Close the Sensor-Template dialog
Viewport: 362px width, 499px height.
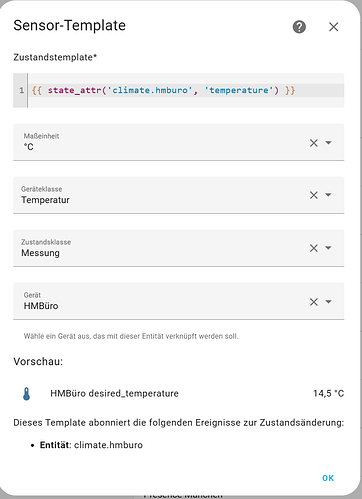(x=333, y=27)
